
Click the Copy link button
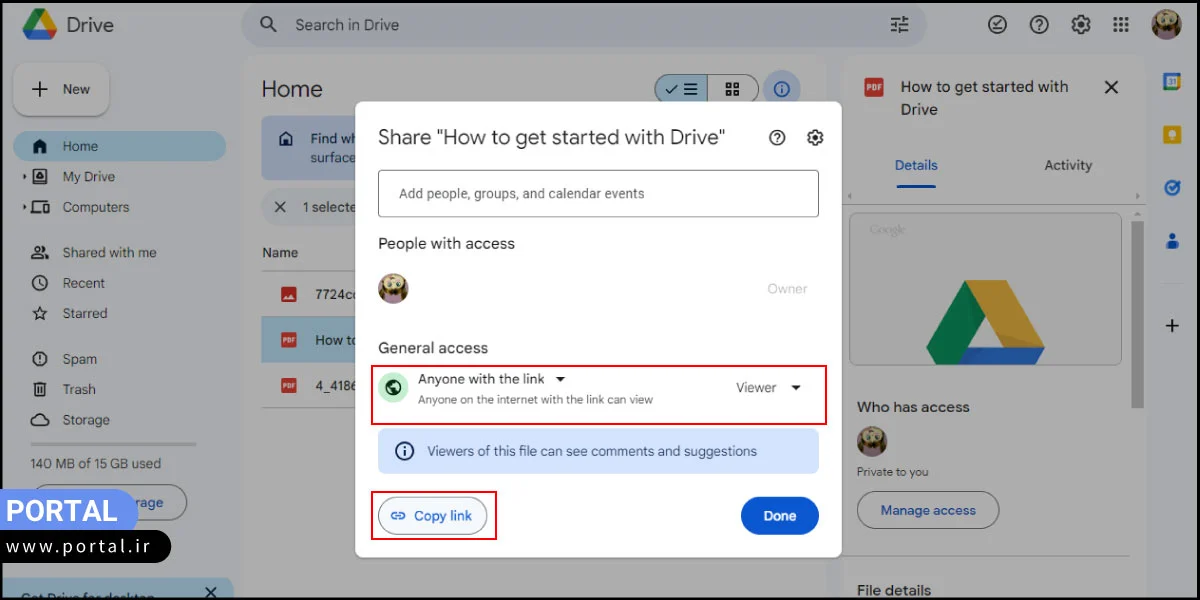pyautogui.click(x=432, y=516)
